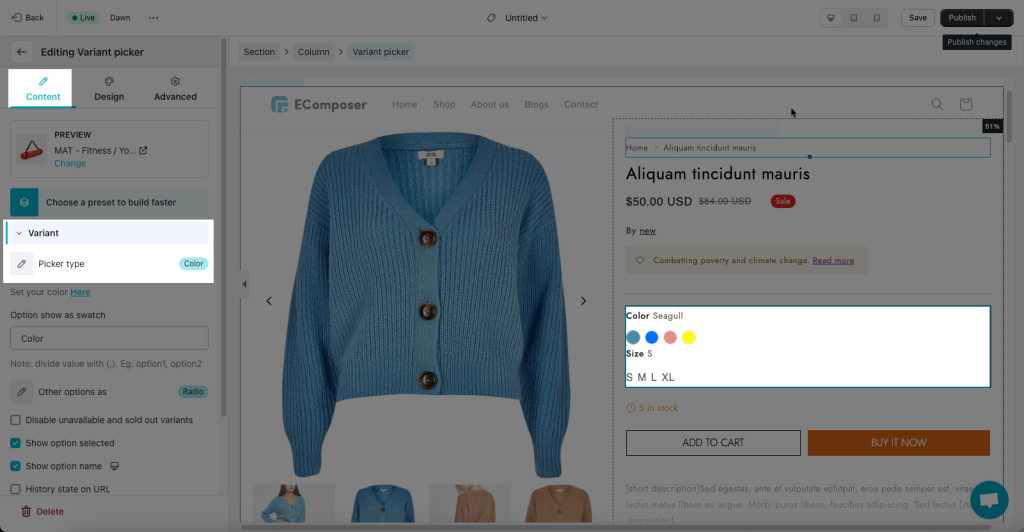Click the Other options as pencil icon
1024x532 pixels.
22,392
